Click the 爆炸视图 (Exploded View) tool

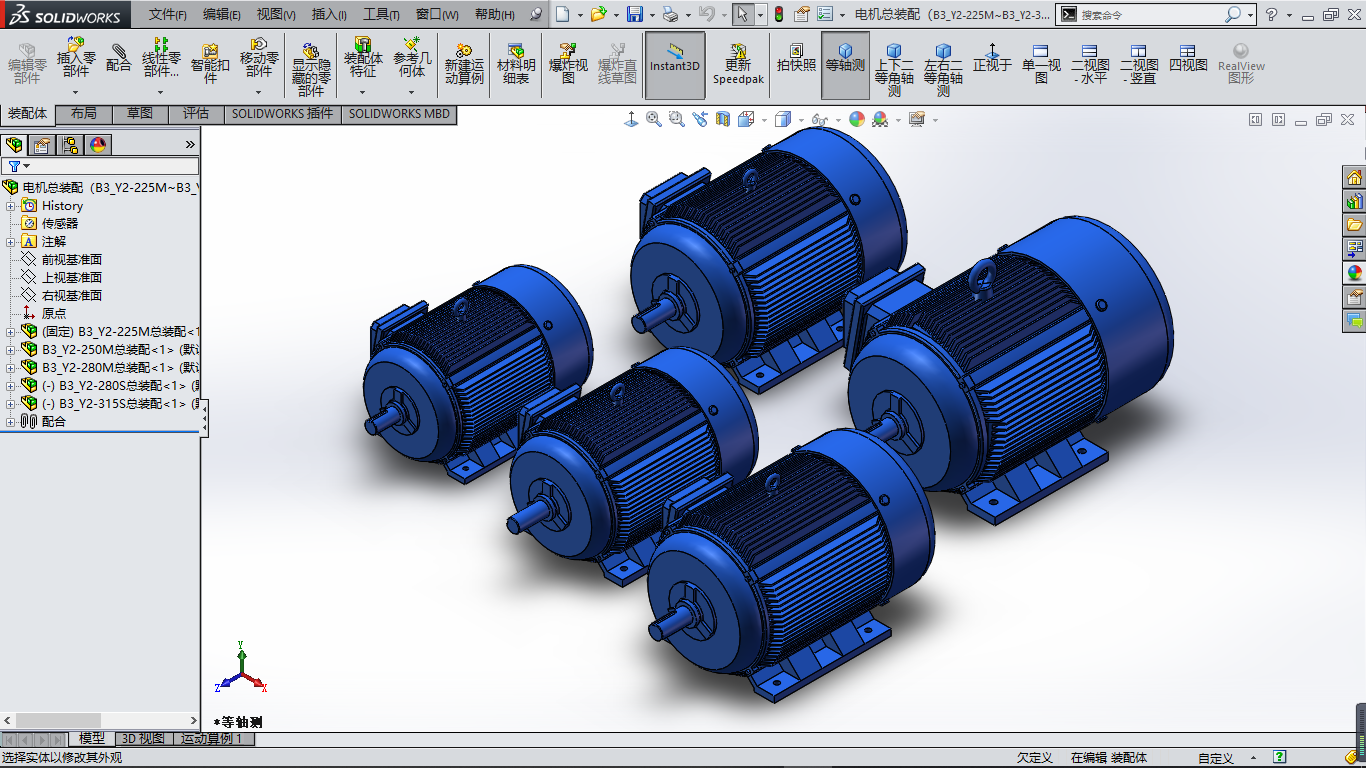point(568,63)
